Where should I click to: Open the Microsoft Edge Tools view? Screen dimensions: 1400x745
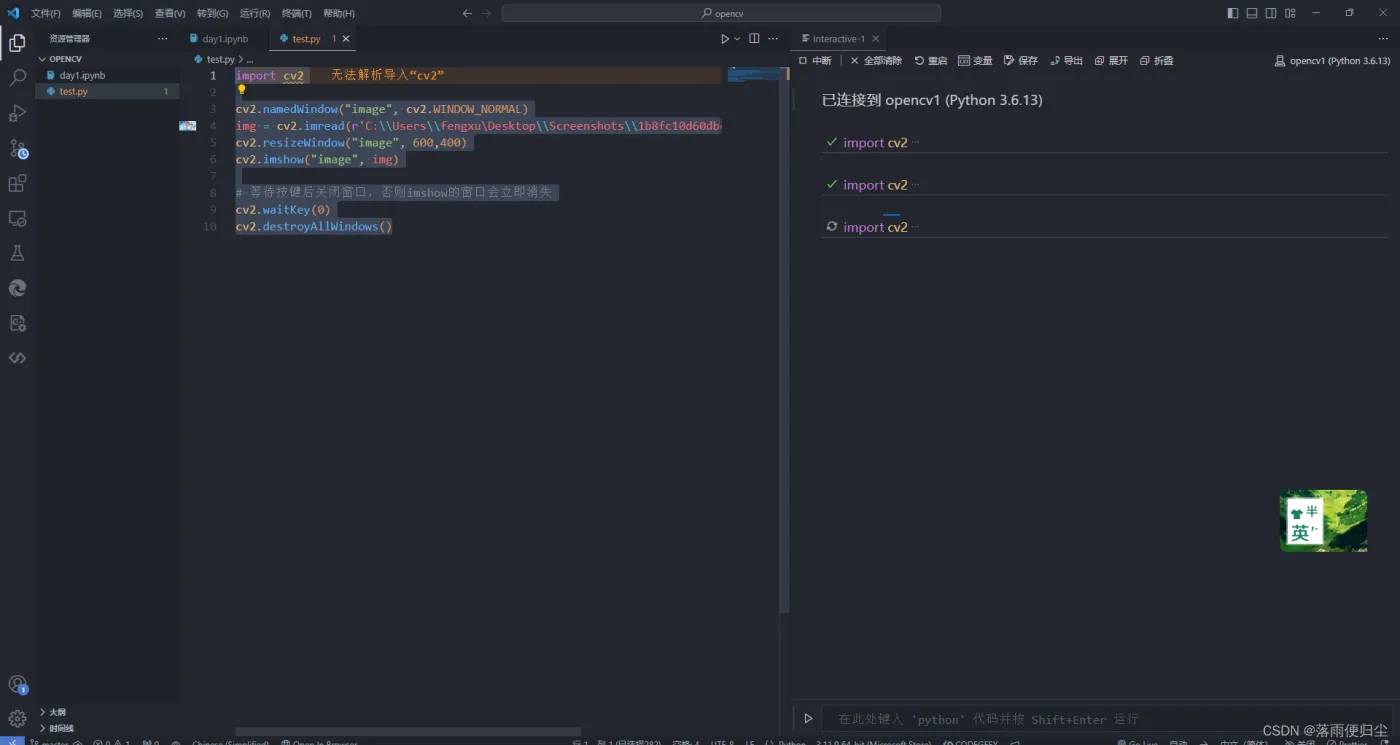pos(17,288)
